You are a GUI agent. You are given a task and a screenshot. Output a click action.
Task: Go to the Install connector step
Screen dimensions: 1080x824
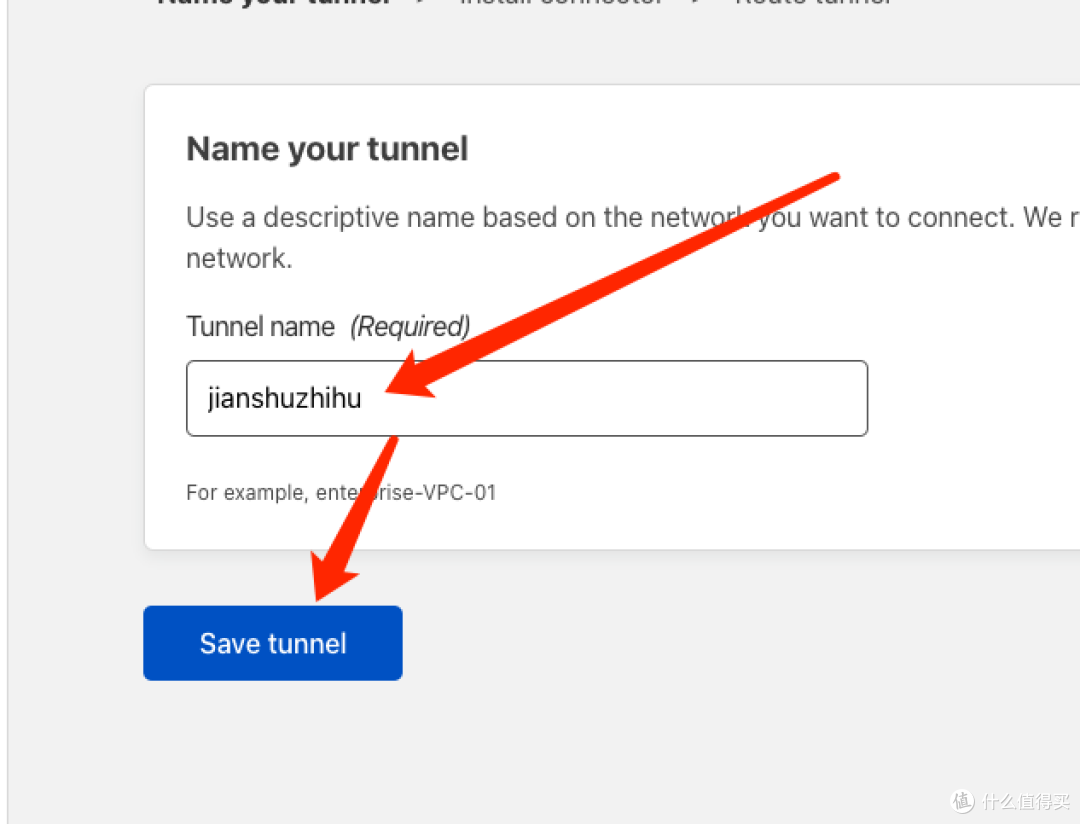pos(560,3)
